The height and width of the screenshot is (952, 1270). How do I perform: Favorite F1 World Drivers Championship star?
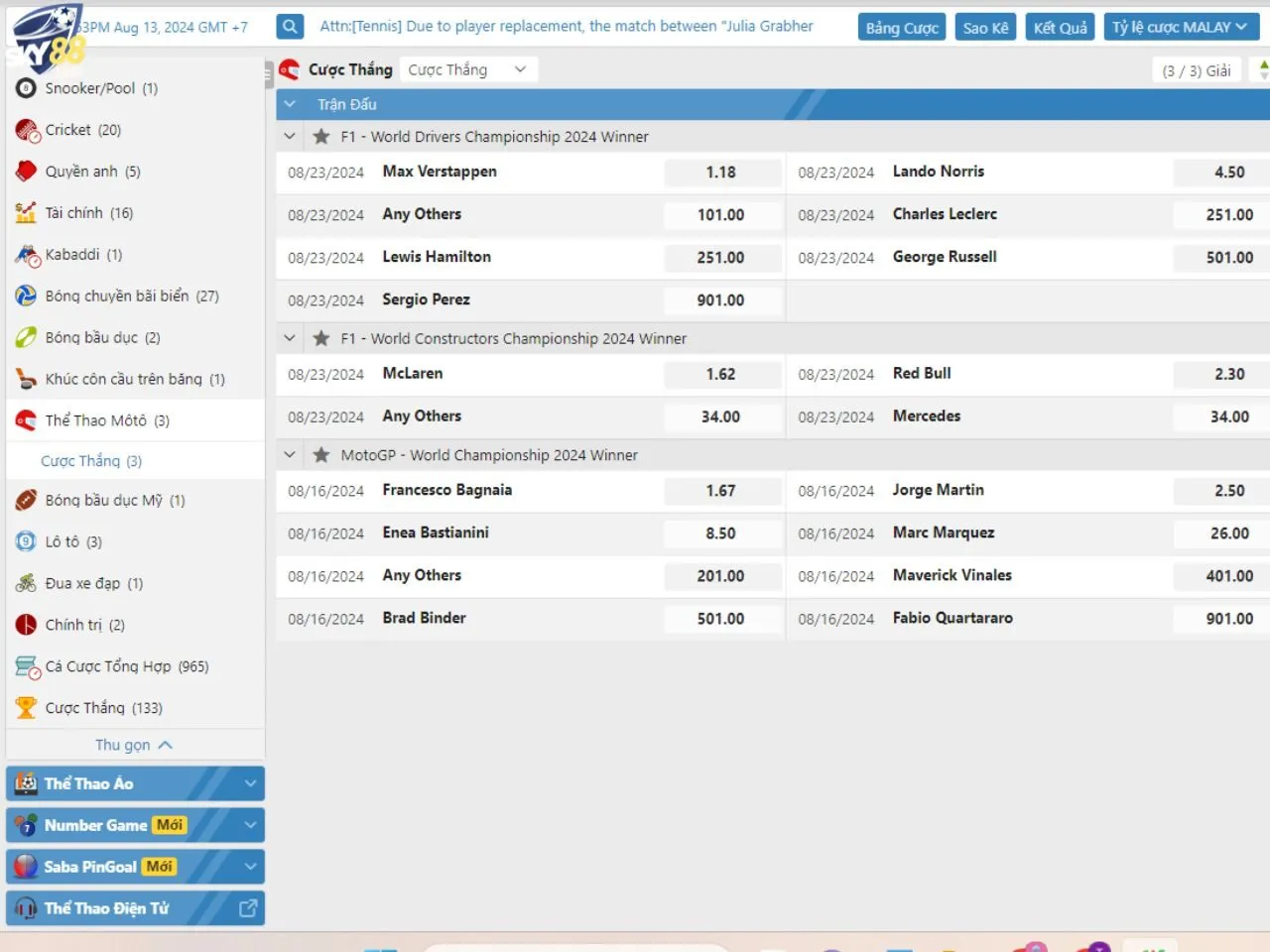click(320, 137)
